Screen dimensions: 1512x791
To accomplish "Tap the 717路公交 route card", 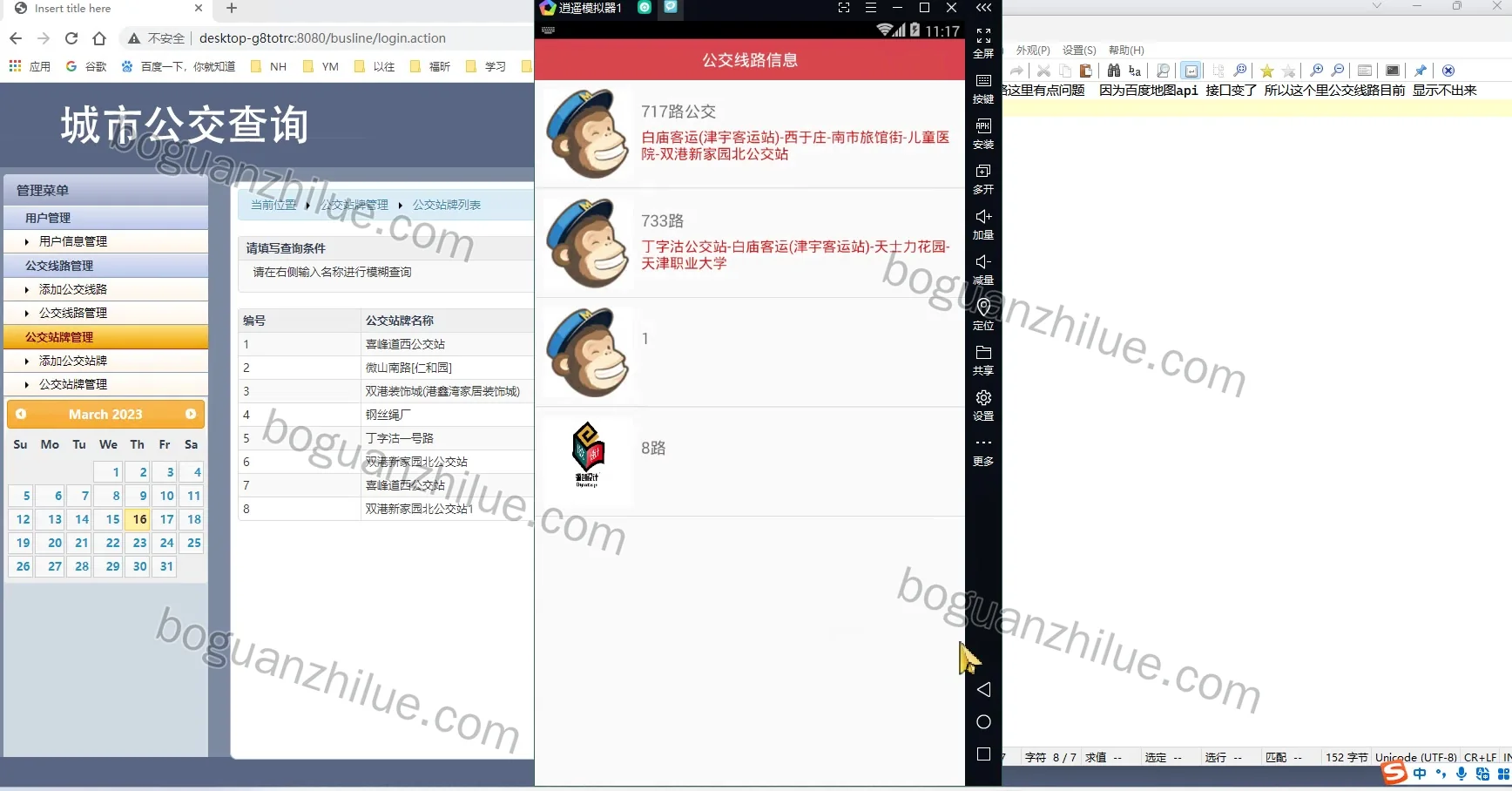I will (x=750, y=133).
